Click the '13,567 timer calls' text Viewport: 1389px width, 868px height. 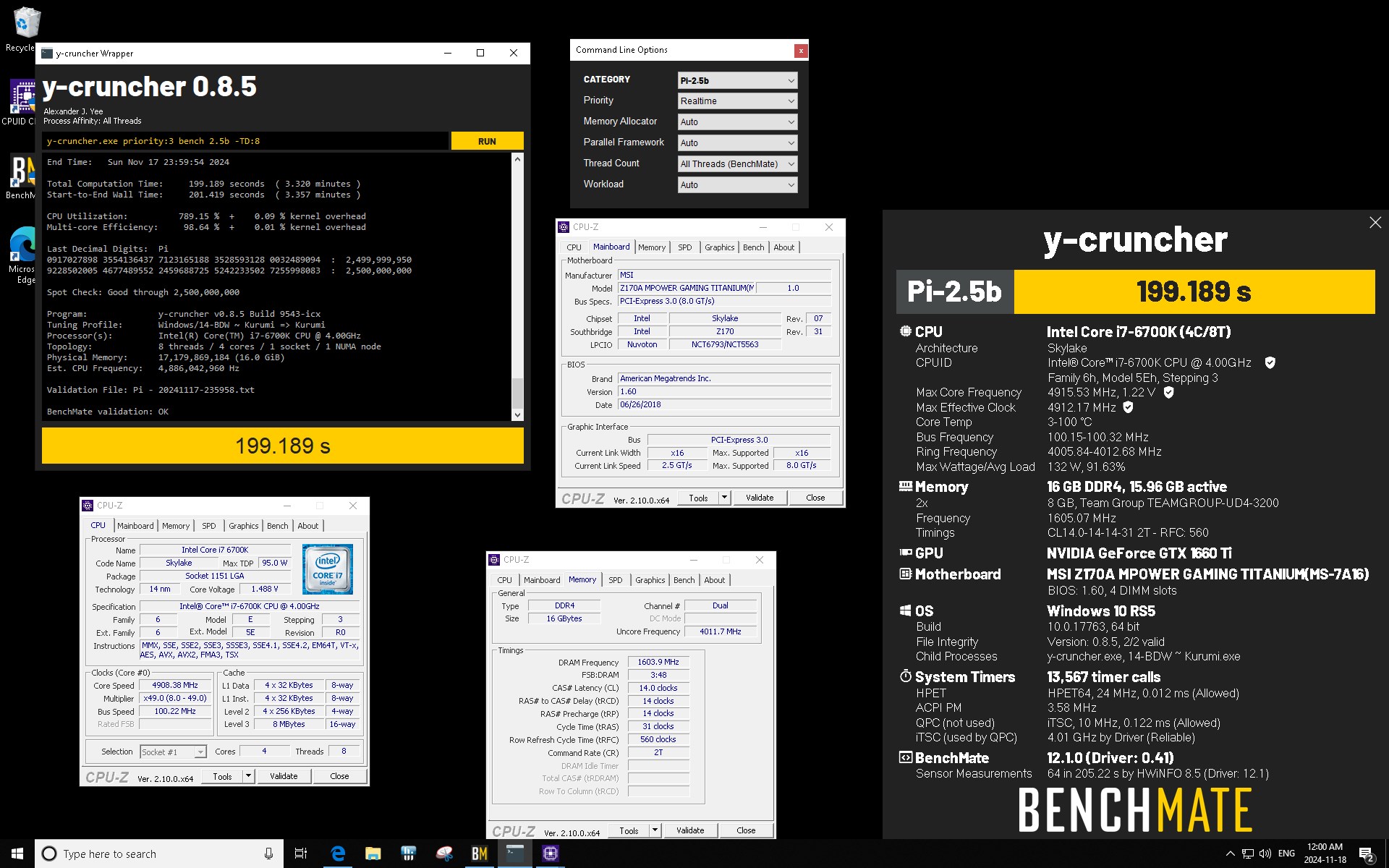pos(1103,677)
